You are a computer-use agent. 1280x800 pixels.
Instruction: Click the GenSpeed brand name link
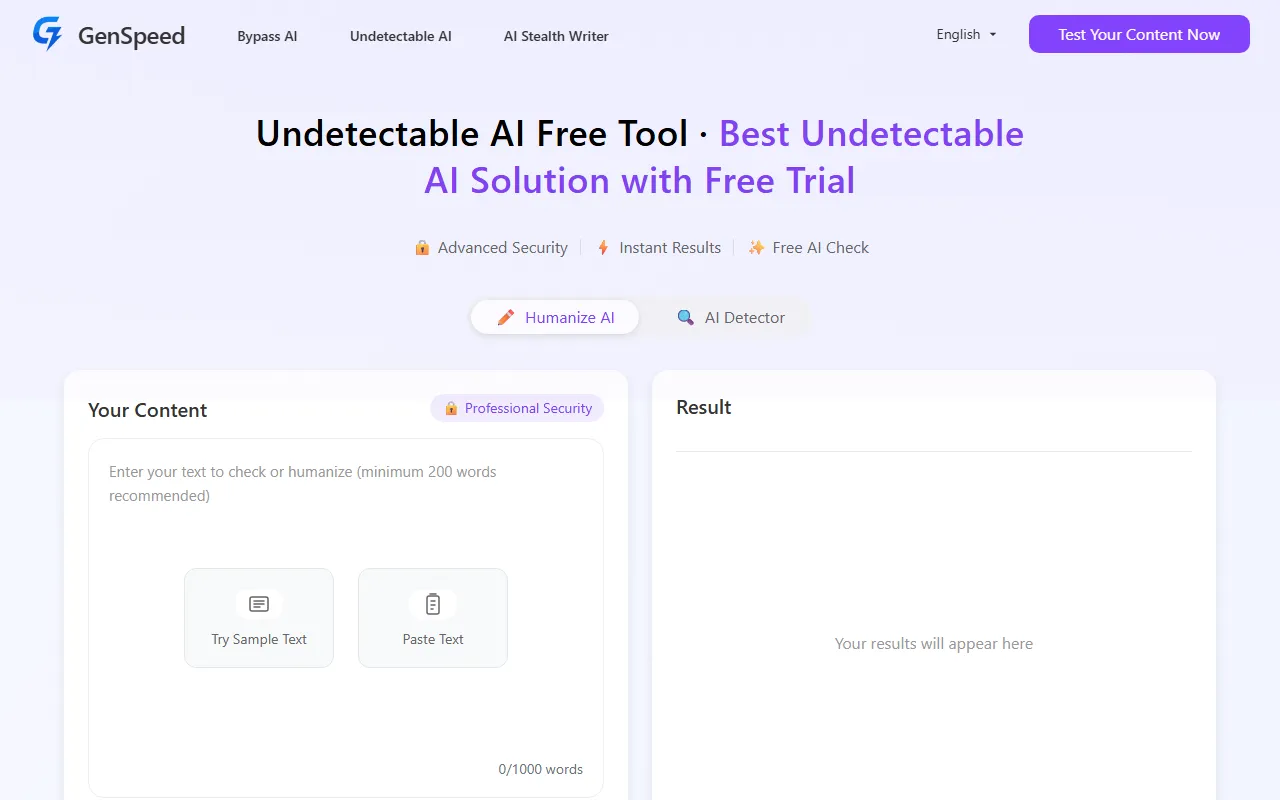tap(131, 36)
